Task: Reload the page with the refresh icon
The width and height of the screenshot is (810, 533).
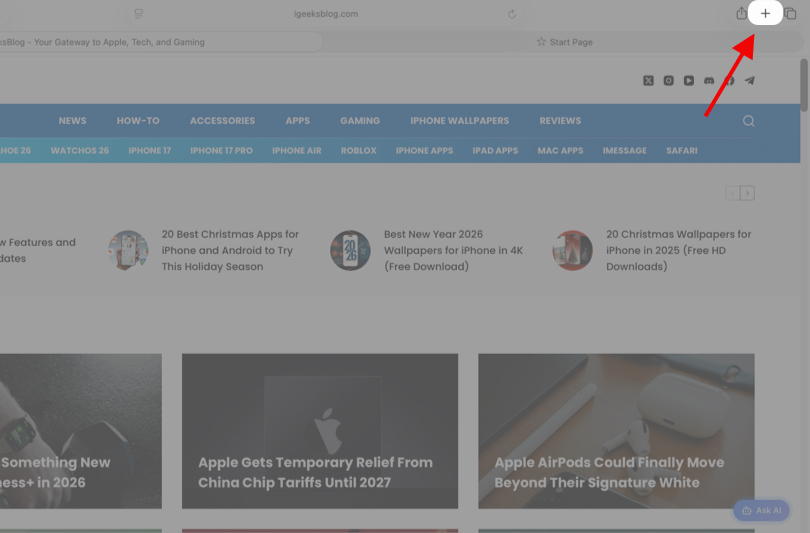Action: coord(512,14)
